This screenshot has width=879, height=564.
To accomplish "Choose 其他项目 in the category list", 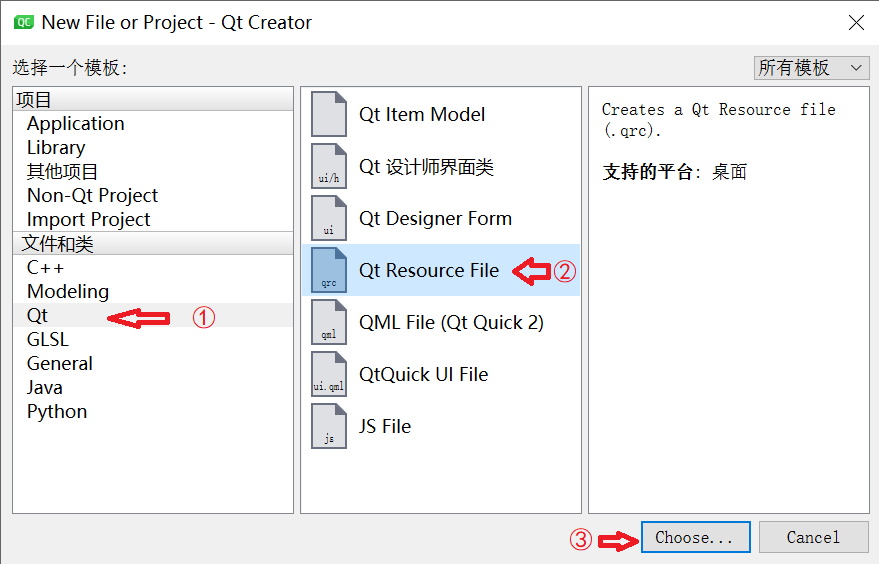I will pos(62,172).
